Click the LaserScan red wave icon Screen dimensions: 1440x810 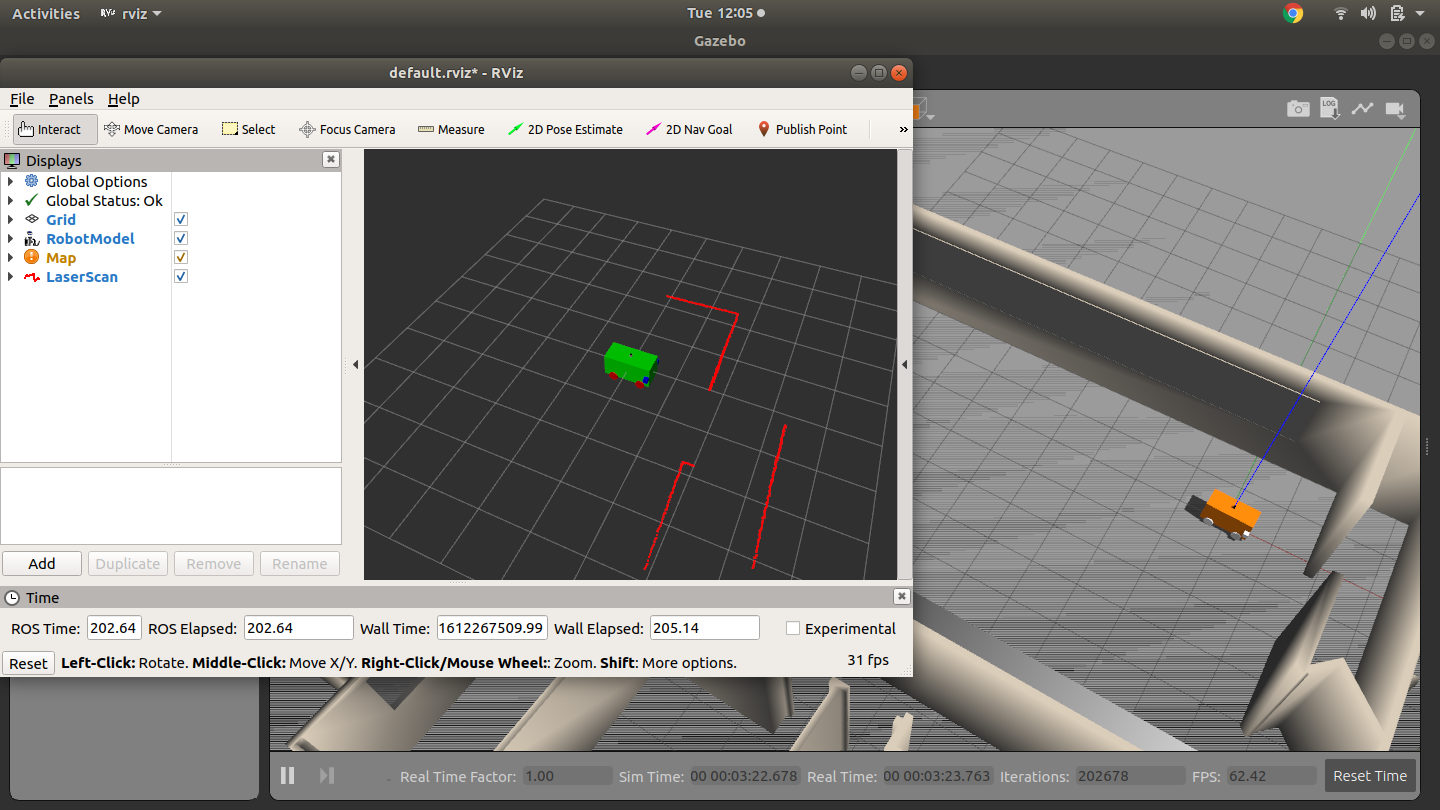tap(32, 276)
